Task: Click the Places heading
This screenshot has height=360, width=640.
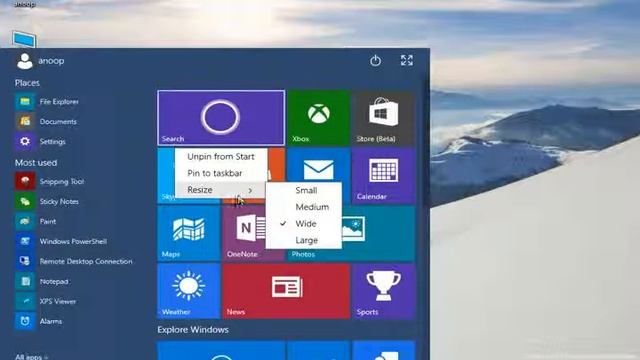Action: [27, 83]
